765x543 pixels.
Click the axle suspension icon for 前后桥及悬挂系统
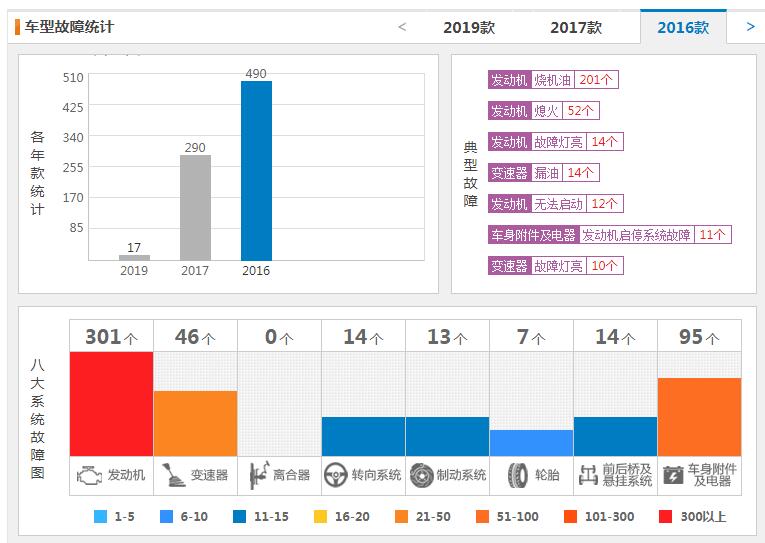[x=588, y=475]
